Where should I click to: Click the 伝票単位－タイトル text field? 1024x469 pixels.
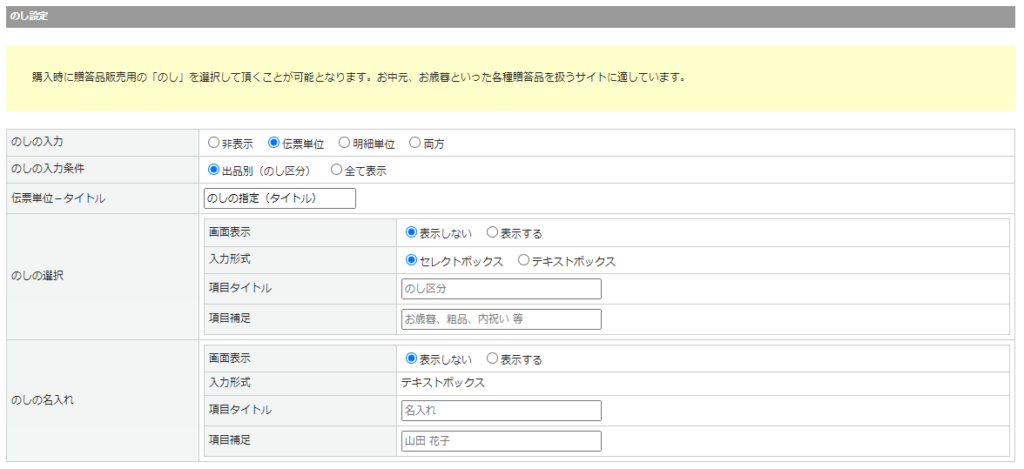[x=279, y=198]
